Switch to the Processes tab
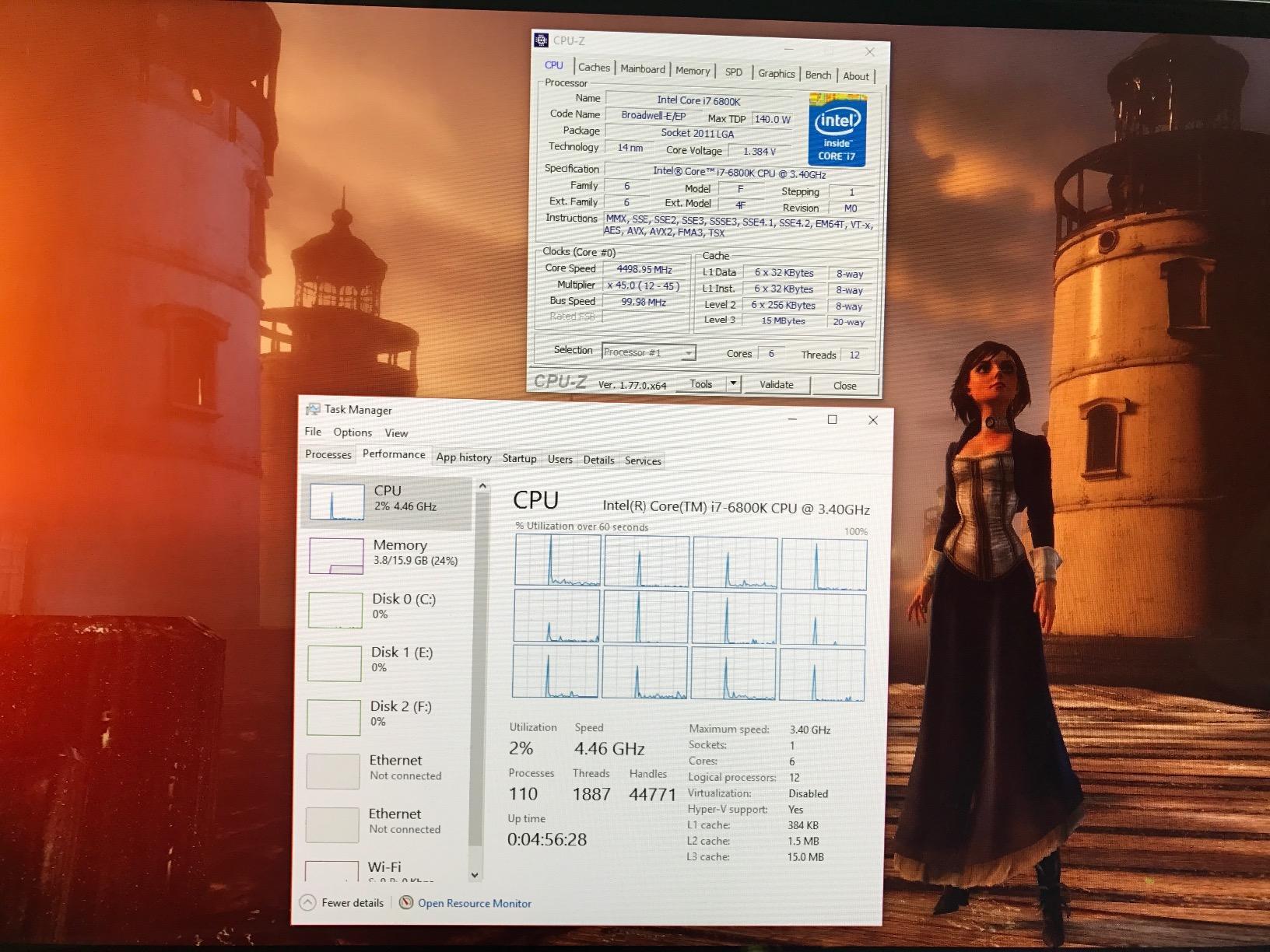The height and width of the screenshot is (952, 1270). tap(328, 454)
